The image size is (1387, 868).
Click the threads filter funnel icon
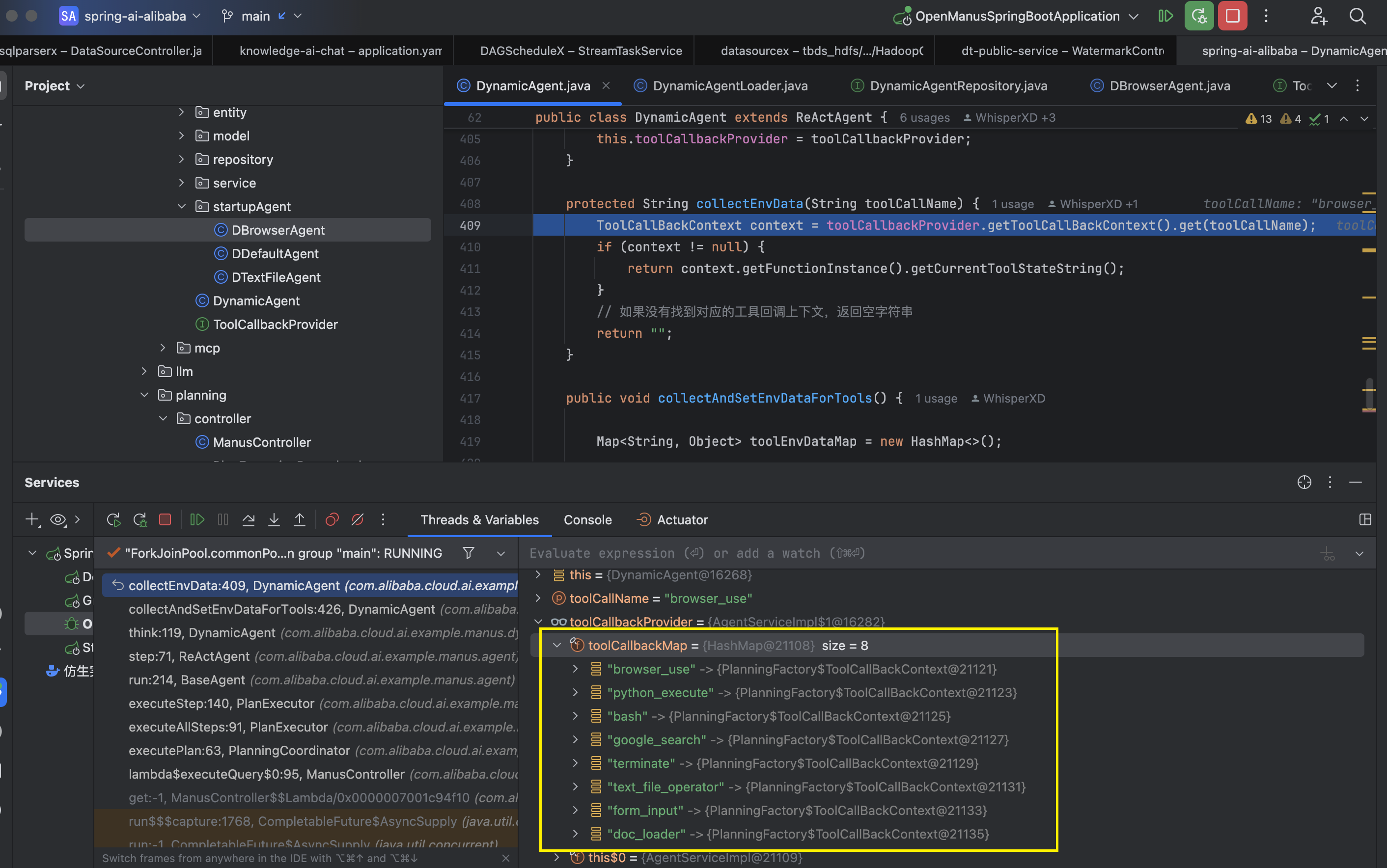pyautogui.click(x=468, y=553)
